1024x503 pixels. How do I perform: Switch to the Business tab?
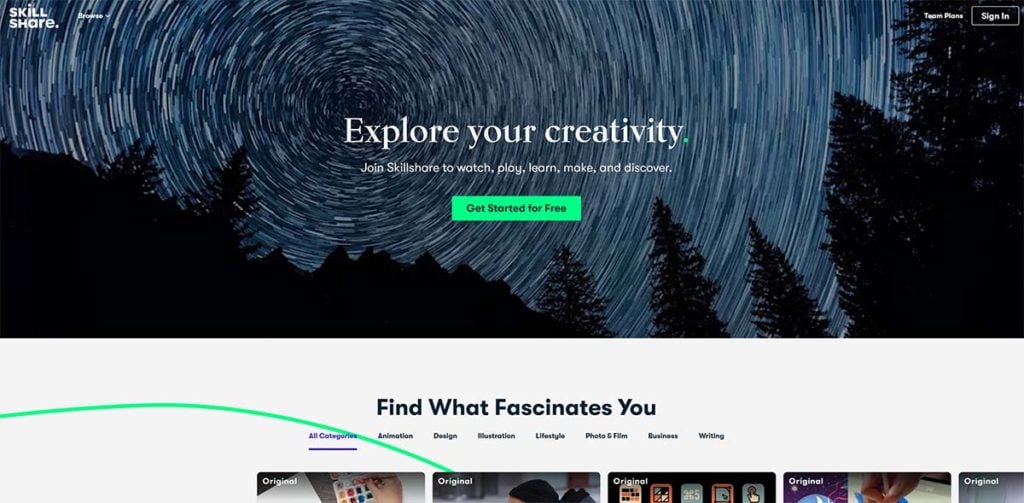pyautogui.click(x=663, y=436)
